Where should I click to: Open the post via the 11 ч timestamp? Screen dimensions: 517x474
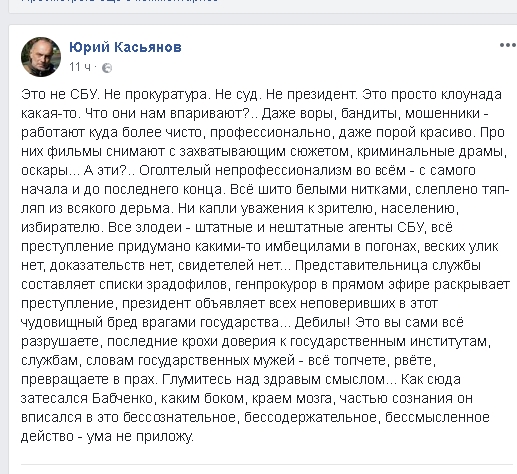(x=80, y=67)
